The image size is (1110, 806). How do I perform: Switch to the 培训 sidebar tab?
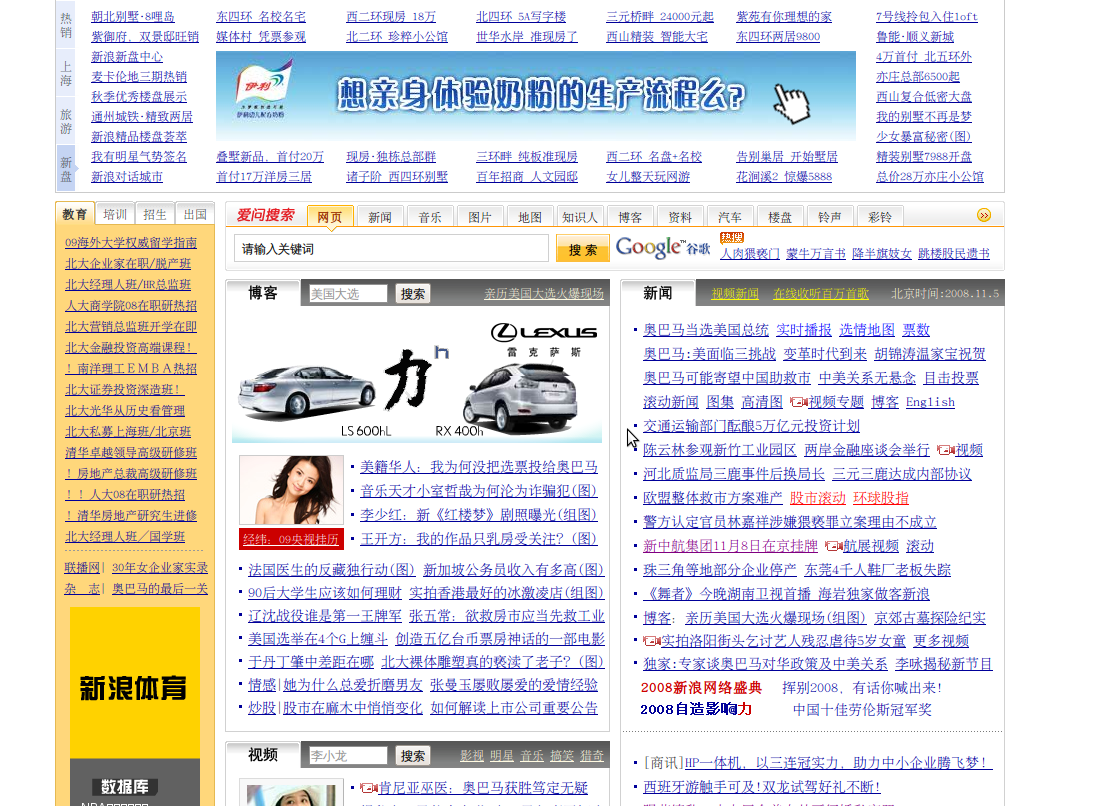pos(115,214)
